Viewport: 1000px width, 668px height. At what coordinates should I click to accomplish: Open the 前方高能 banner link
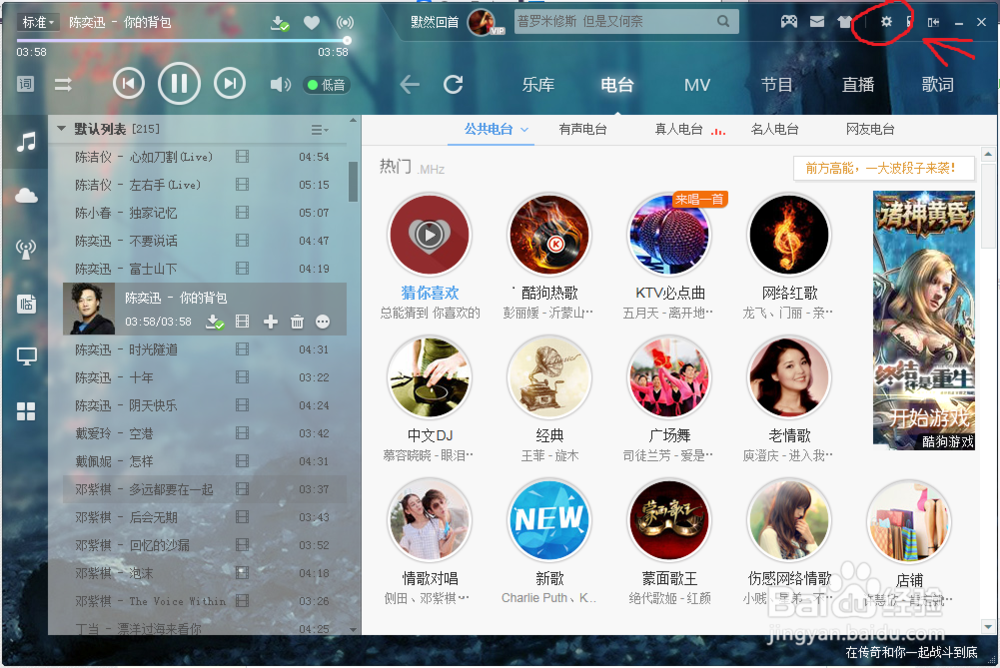click(x=884, y=169)
